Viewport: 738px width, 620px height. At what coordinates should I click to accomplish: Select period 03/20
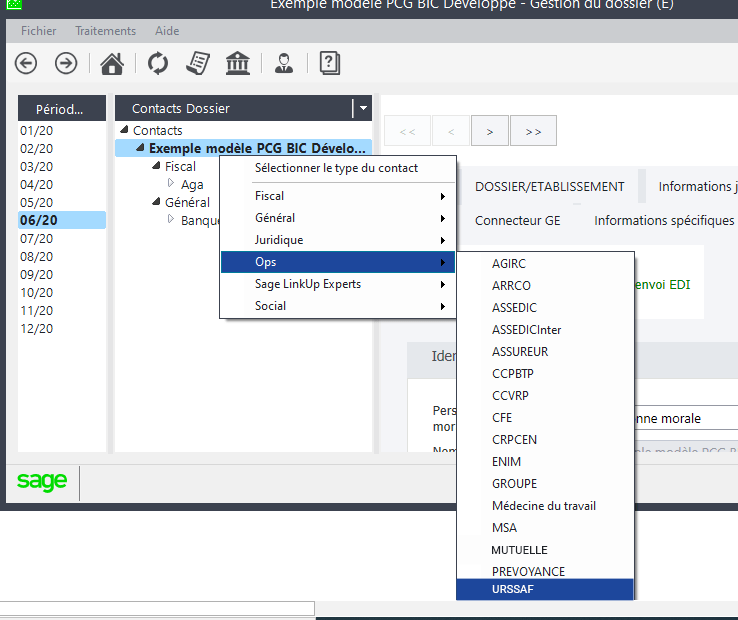pyautogui.click(x=62, y=167)
